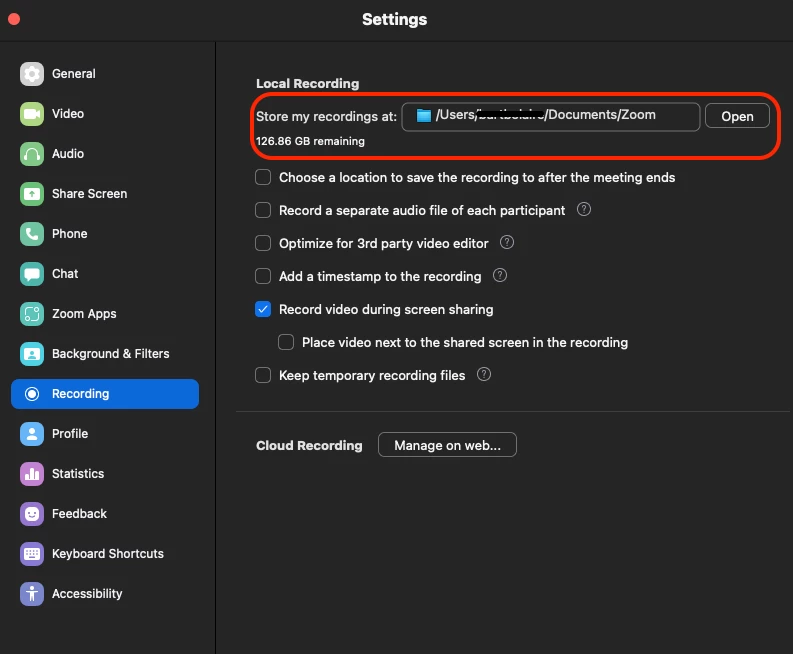Check Place video next to the shared screen

pyautogui.click(x=286, y=342)
